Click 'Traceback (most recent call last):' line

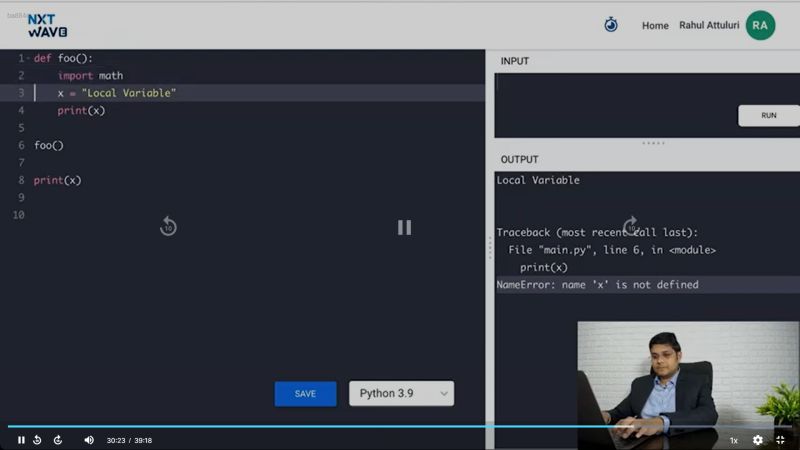pyautogui.click(x=597, y=233)
